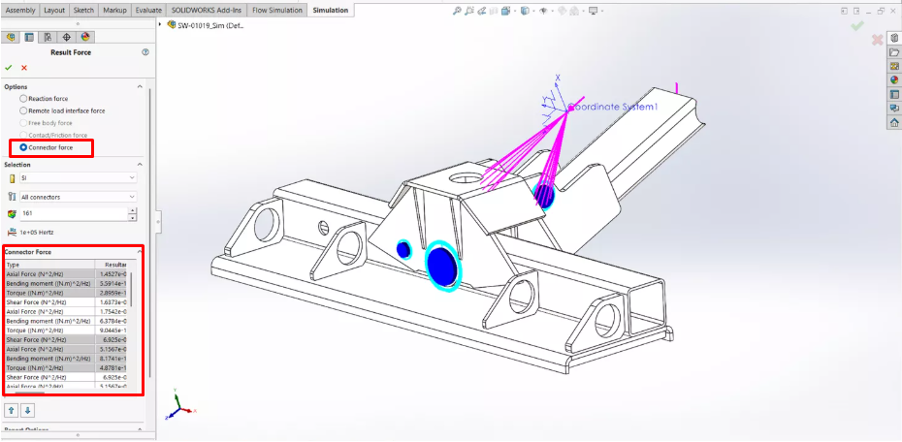The image size is (902, 442).
Task: Select Torque row valued 9.0445e
Action: [67, 330]
